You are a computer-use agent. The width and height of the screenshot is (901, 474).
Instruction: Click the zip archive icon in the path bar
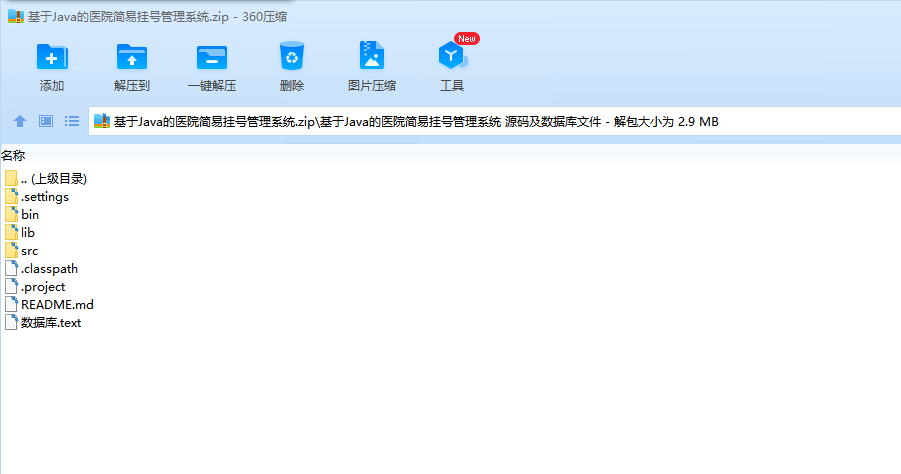click(x=102, y=121)
